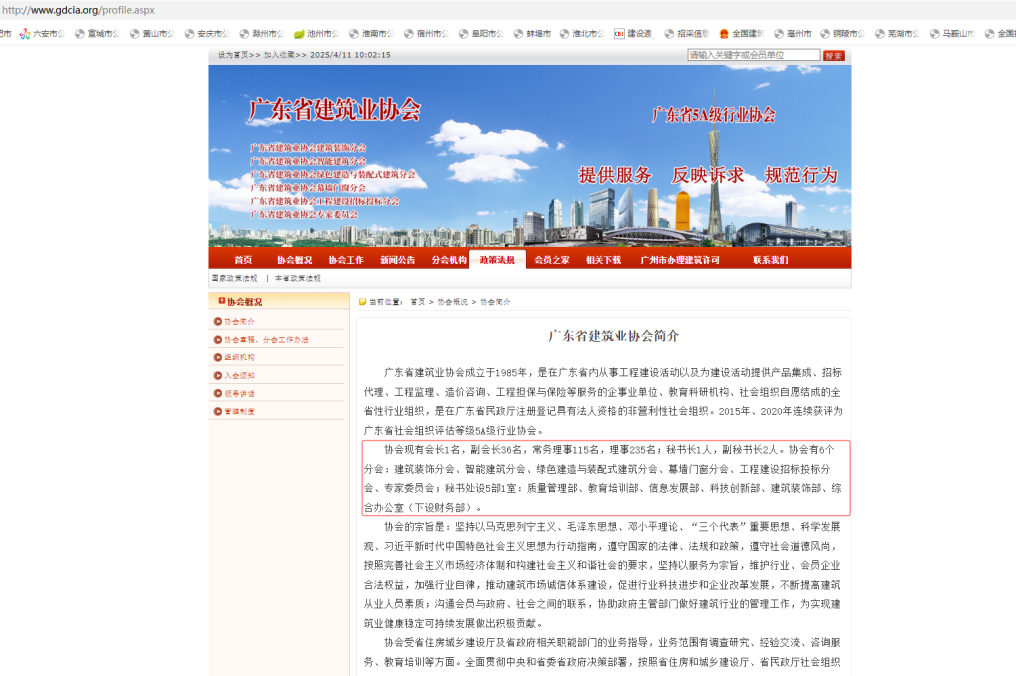1016x676 pixels.
Task: Open the 全国建筑 bookmark with red emblem
Action: [724, 33]
